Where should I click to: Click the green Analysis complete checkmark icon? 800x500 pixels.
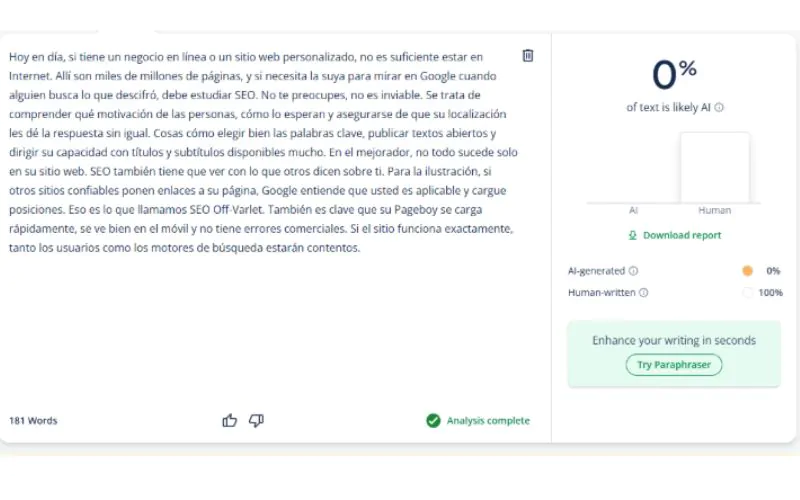[433, 421]
